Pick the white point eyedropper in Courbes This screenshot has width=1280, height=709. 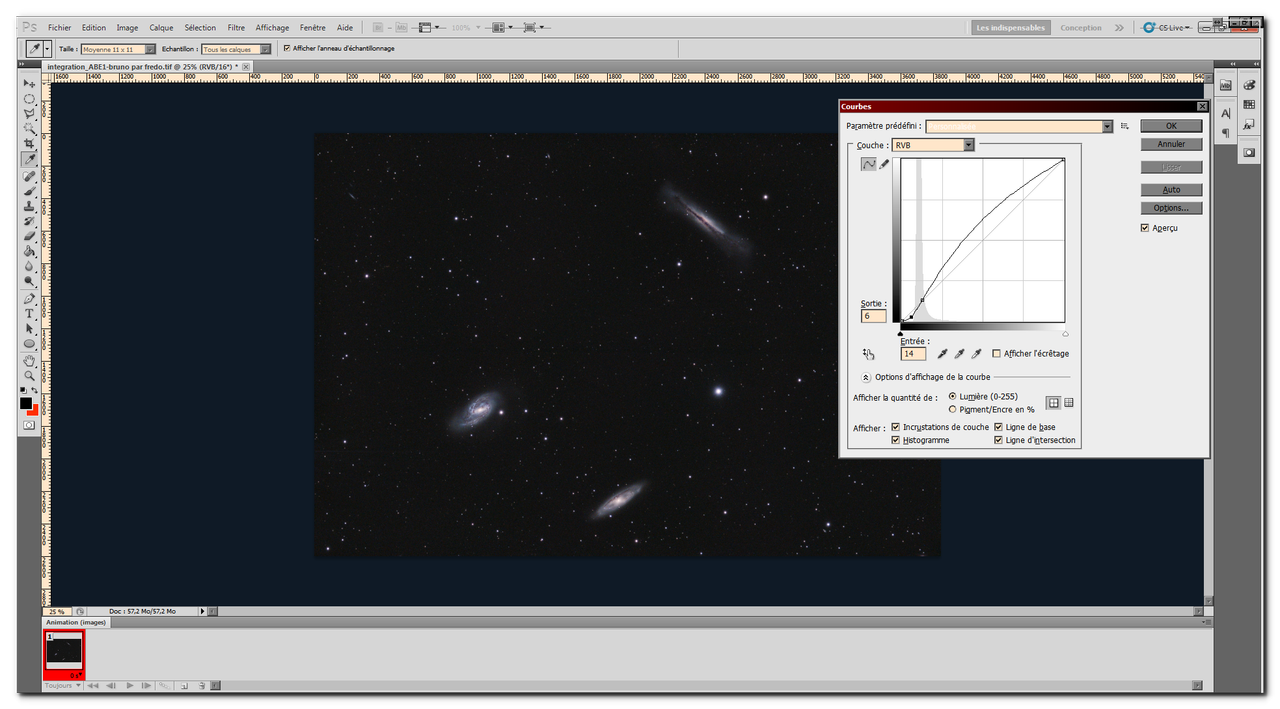click(x=976, y=353)
